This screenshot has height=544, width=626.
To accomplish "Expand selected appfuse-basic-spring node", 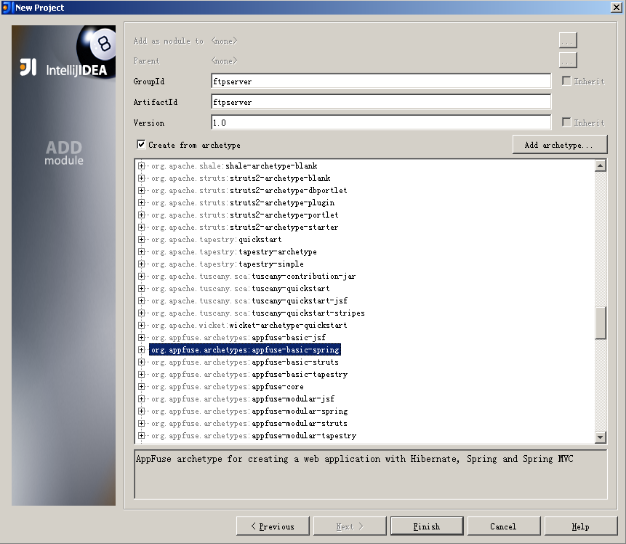I will click(141, 350).
